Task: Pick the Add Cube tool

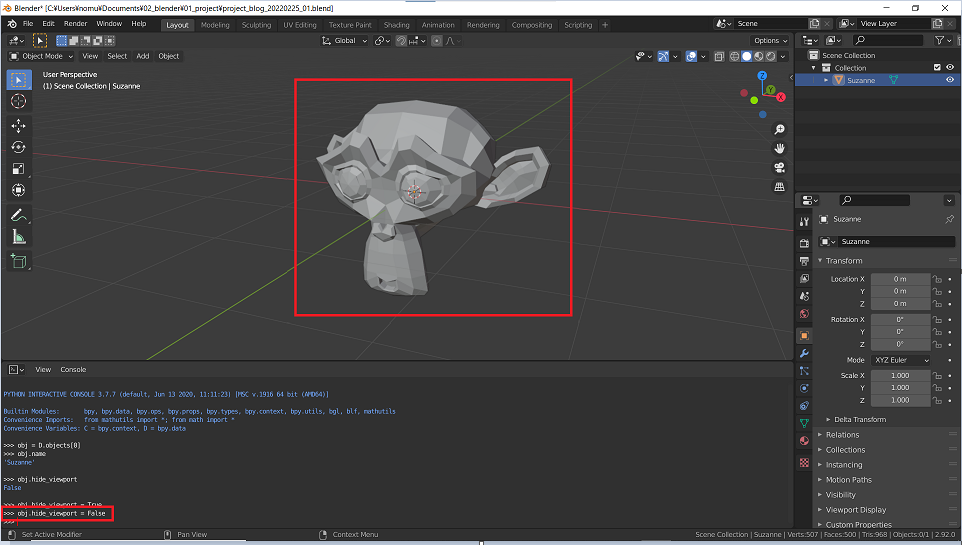Action: [18, 261]
